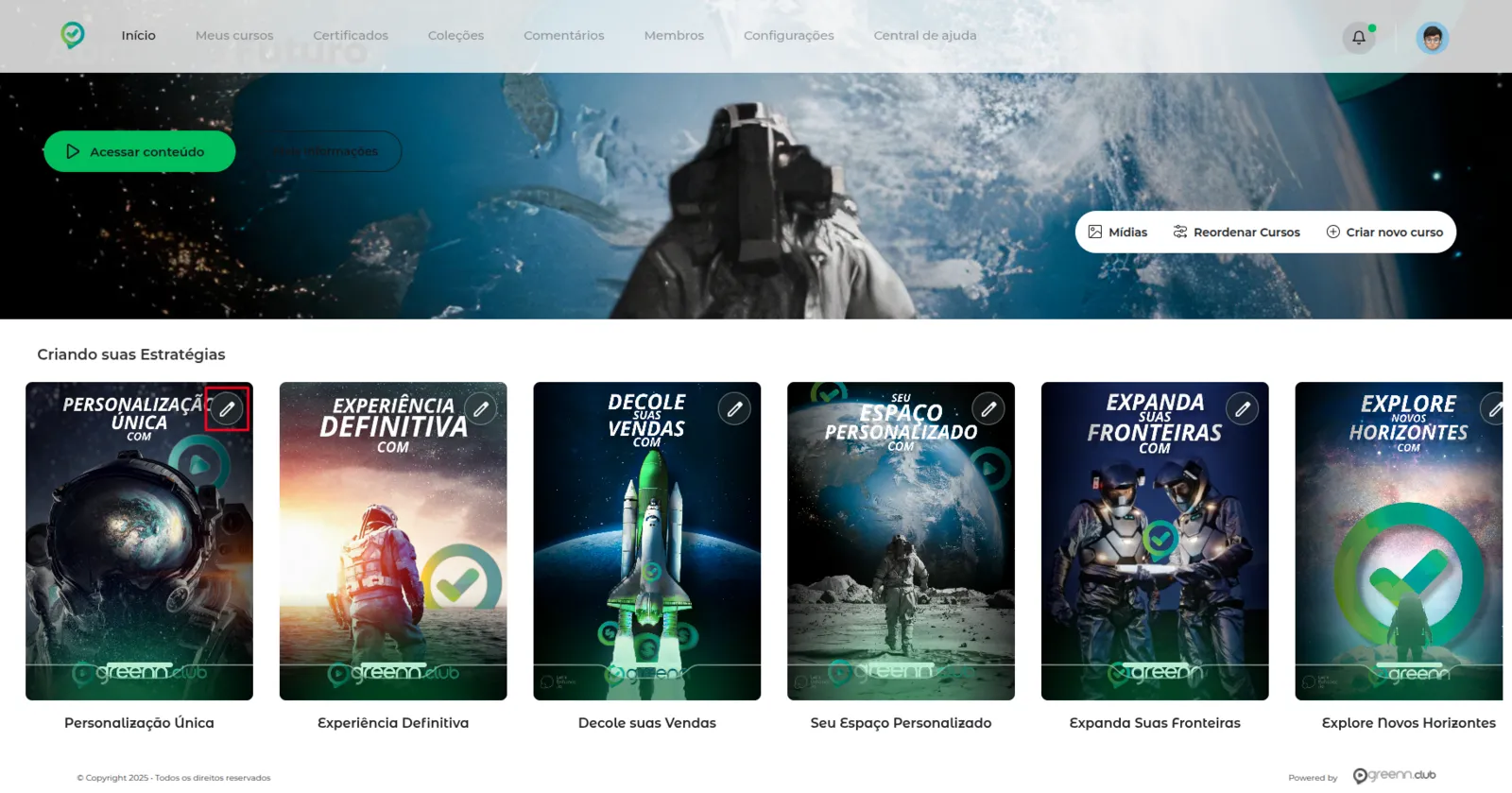Viewport: 1512px width, 793px height.
Task: Edit the Personalização Única course
Action: (227, 409)
